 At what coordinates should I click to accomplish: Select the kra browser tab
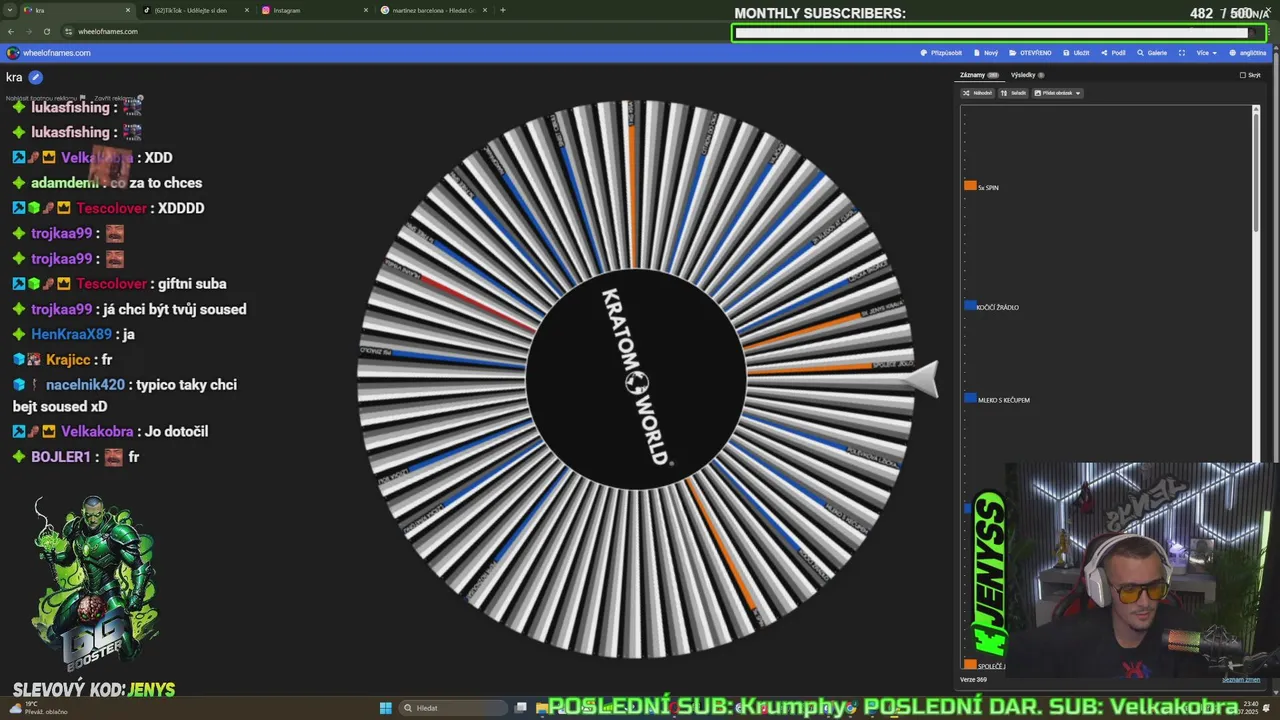[x=76, y=10]
